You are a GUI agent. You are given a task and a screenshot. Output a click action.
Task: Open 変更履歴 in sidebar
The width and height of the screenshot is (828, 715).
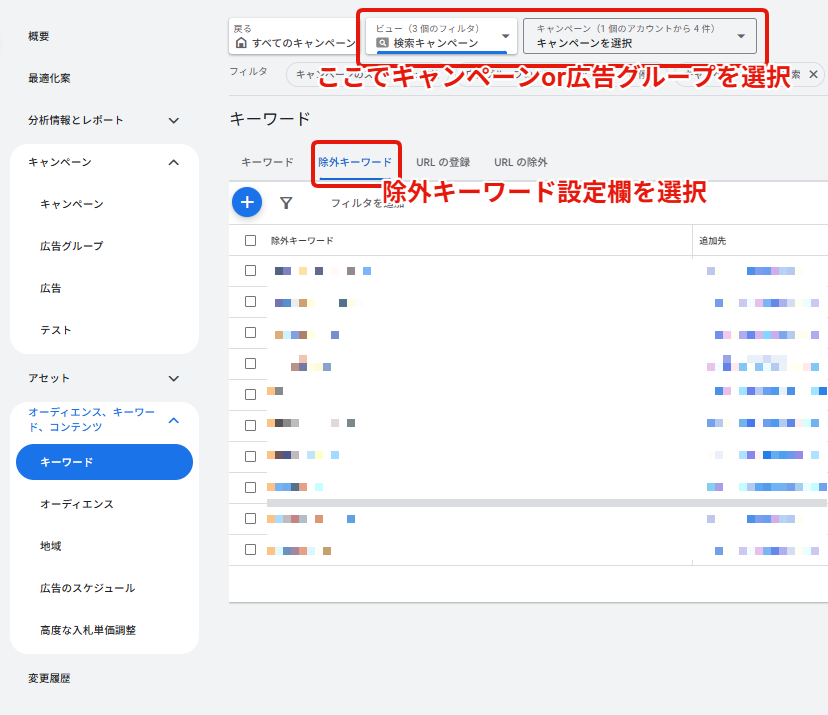point(49,678)
